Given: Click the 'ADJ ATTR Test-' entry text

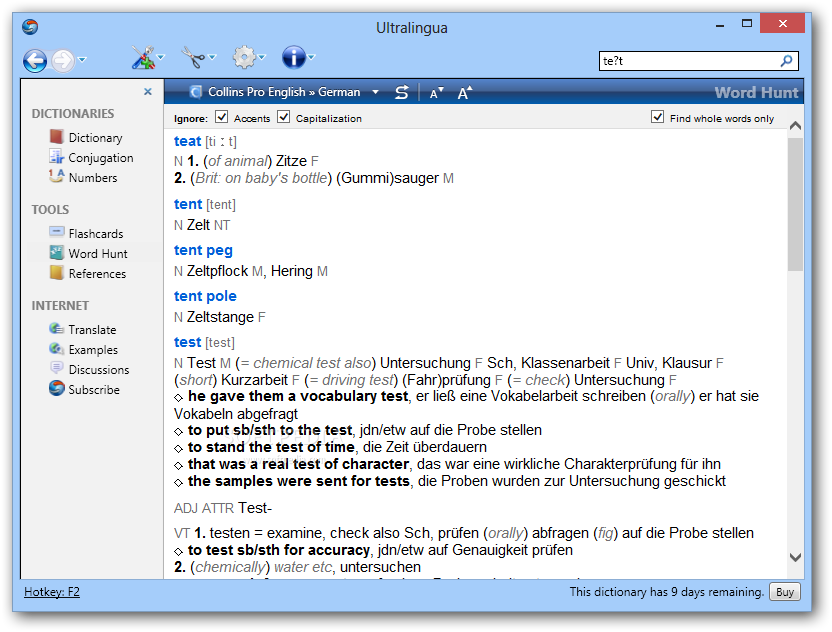Looking at the screenshot, I should [222, 508].
